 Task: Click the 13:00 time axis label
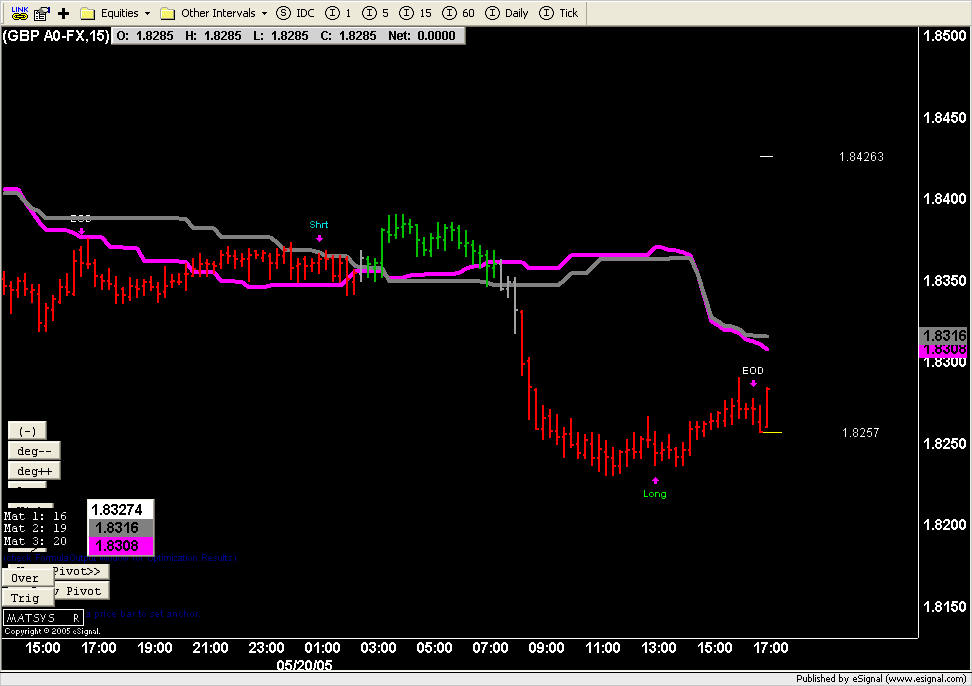[658, 648]
